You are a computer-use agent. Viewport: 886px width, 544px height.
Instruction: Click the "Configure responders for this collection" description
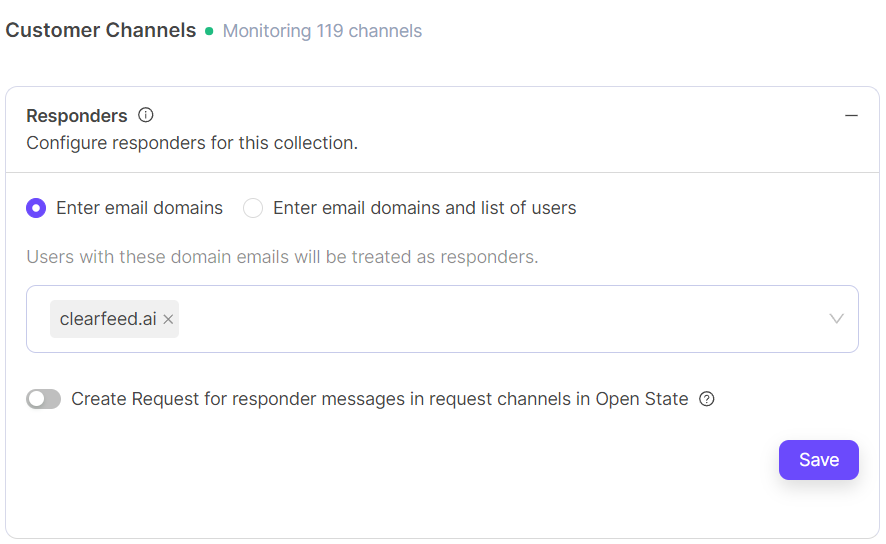[192, 143]
